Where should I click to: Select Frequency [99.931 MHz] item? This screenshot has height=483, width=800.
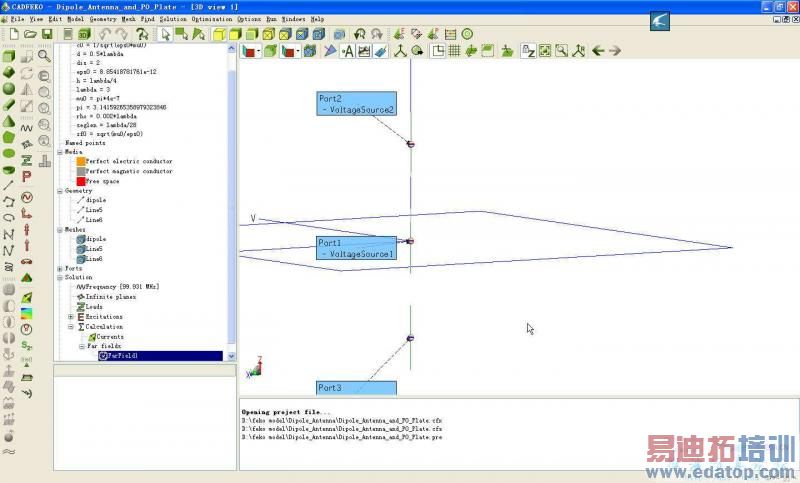pyautogui.click(x=122, y=287)
